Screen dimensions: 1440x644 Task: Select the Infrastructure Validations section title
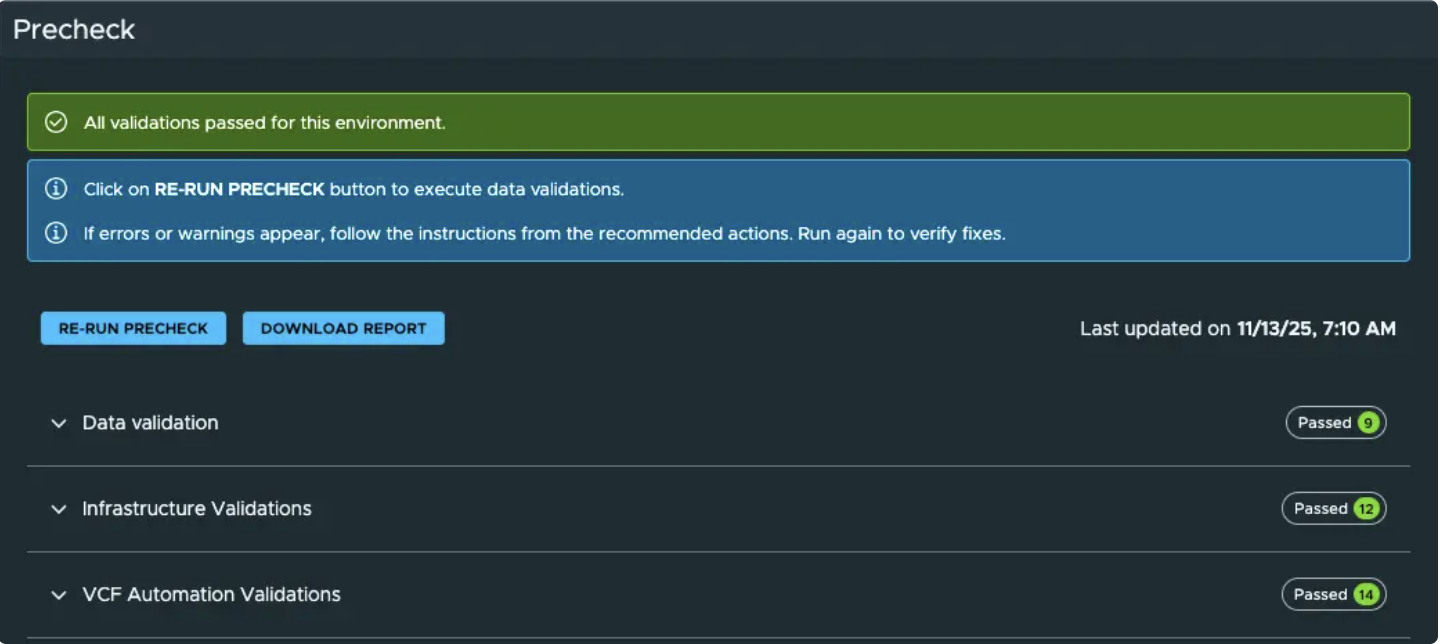click(x=197, y=509)
